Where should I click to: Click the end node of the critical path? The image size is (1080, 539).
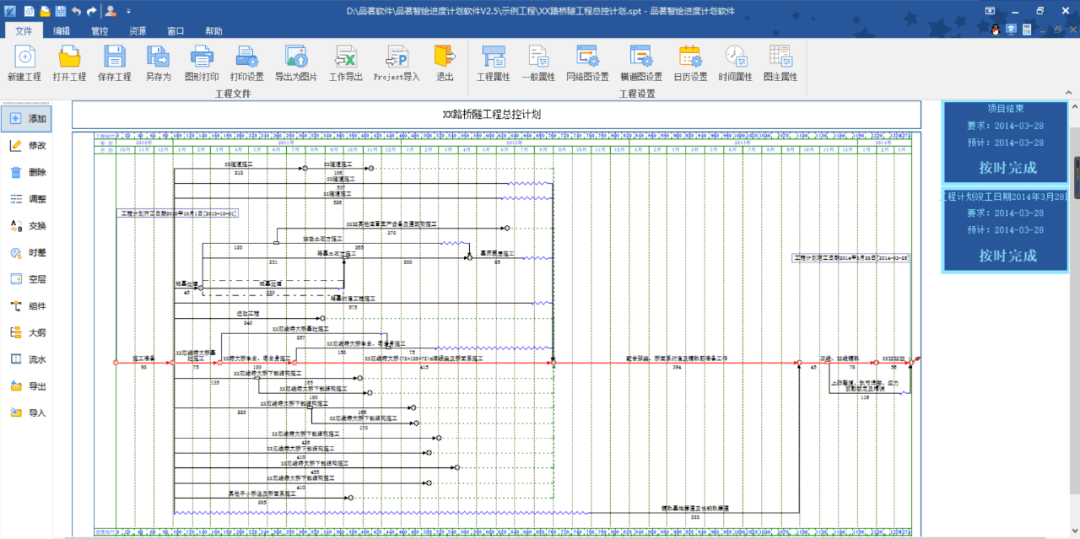911,362
